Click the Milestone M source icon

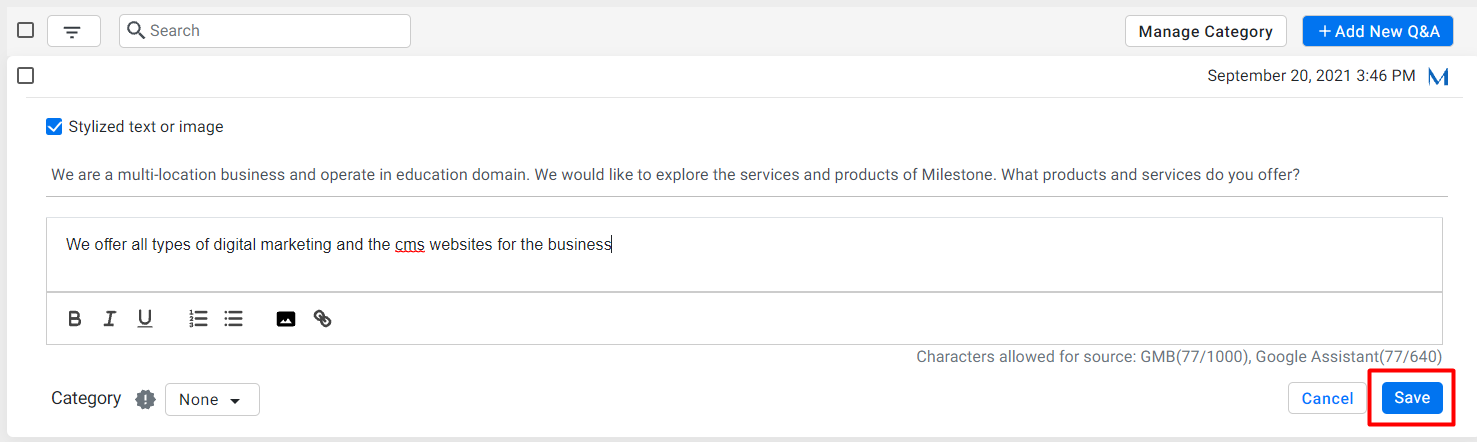click(x=1438, y=76)
